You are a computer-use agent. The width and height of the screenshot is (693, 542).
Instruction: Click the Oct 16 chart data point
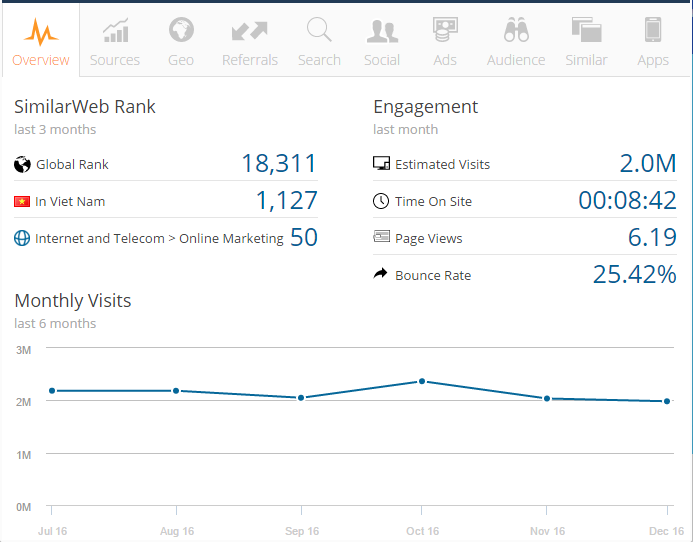pos(422,381)
